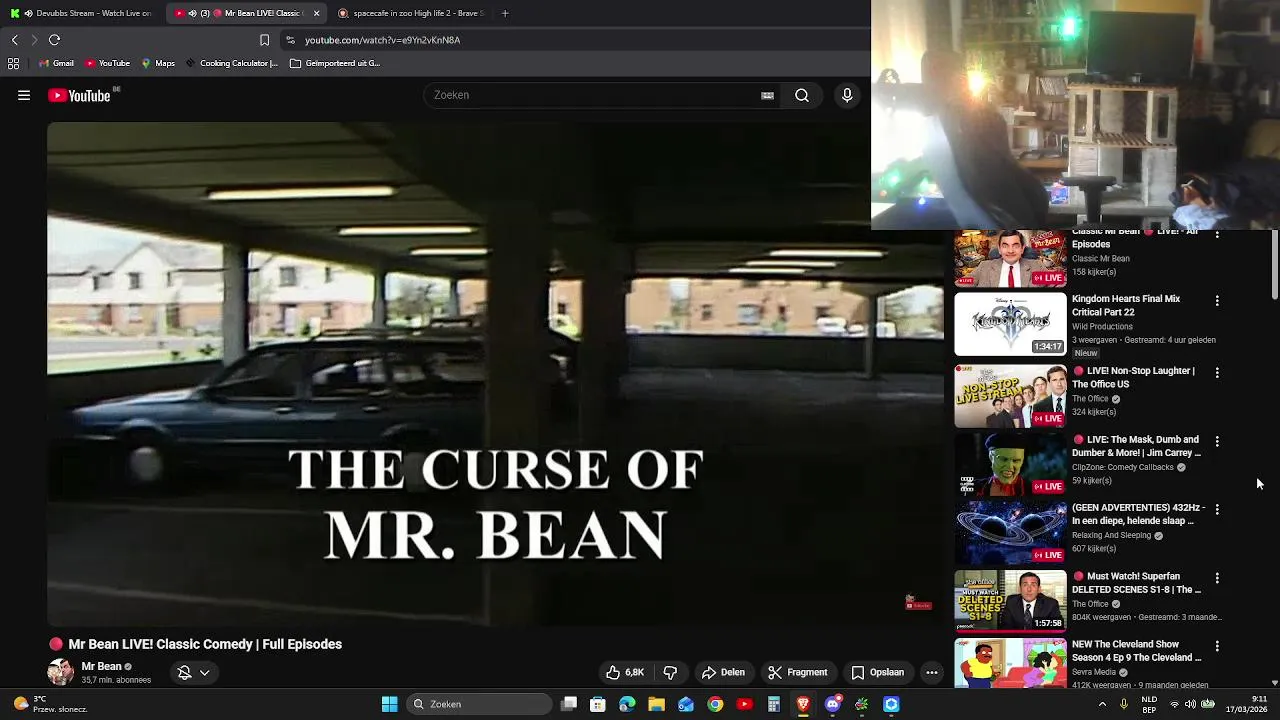Image resolution: width=1280 pixels, height=720 pixels.
Task: Start voice search with the microphone icon
Action: tap(847, 96)
